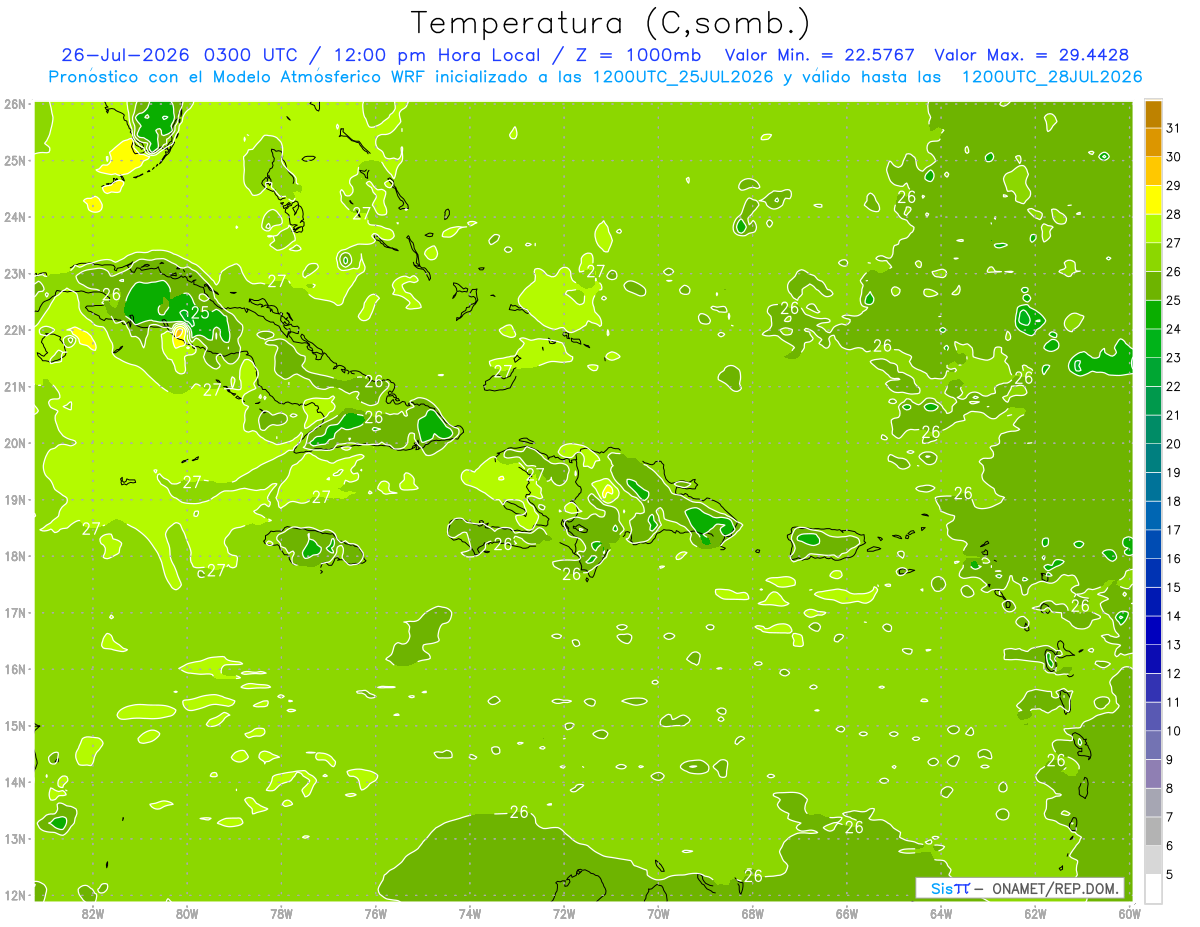This screenshot has height=927, width=1200.
Task: Click the teal legend cell between 19 and 20
Action: pos(1153,457)
